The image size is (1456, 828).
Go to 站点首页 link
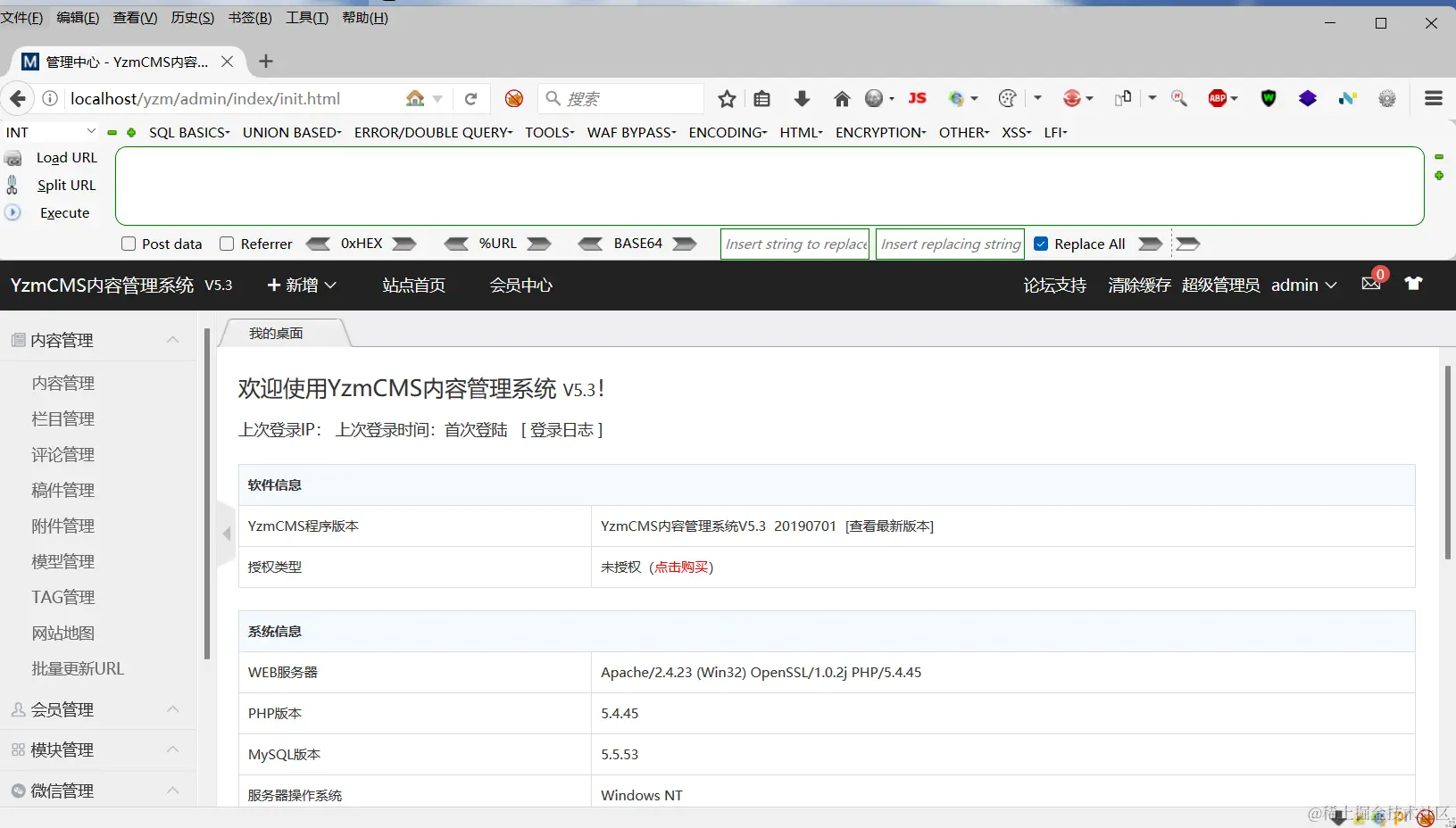[x=413, y=285]
